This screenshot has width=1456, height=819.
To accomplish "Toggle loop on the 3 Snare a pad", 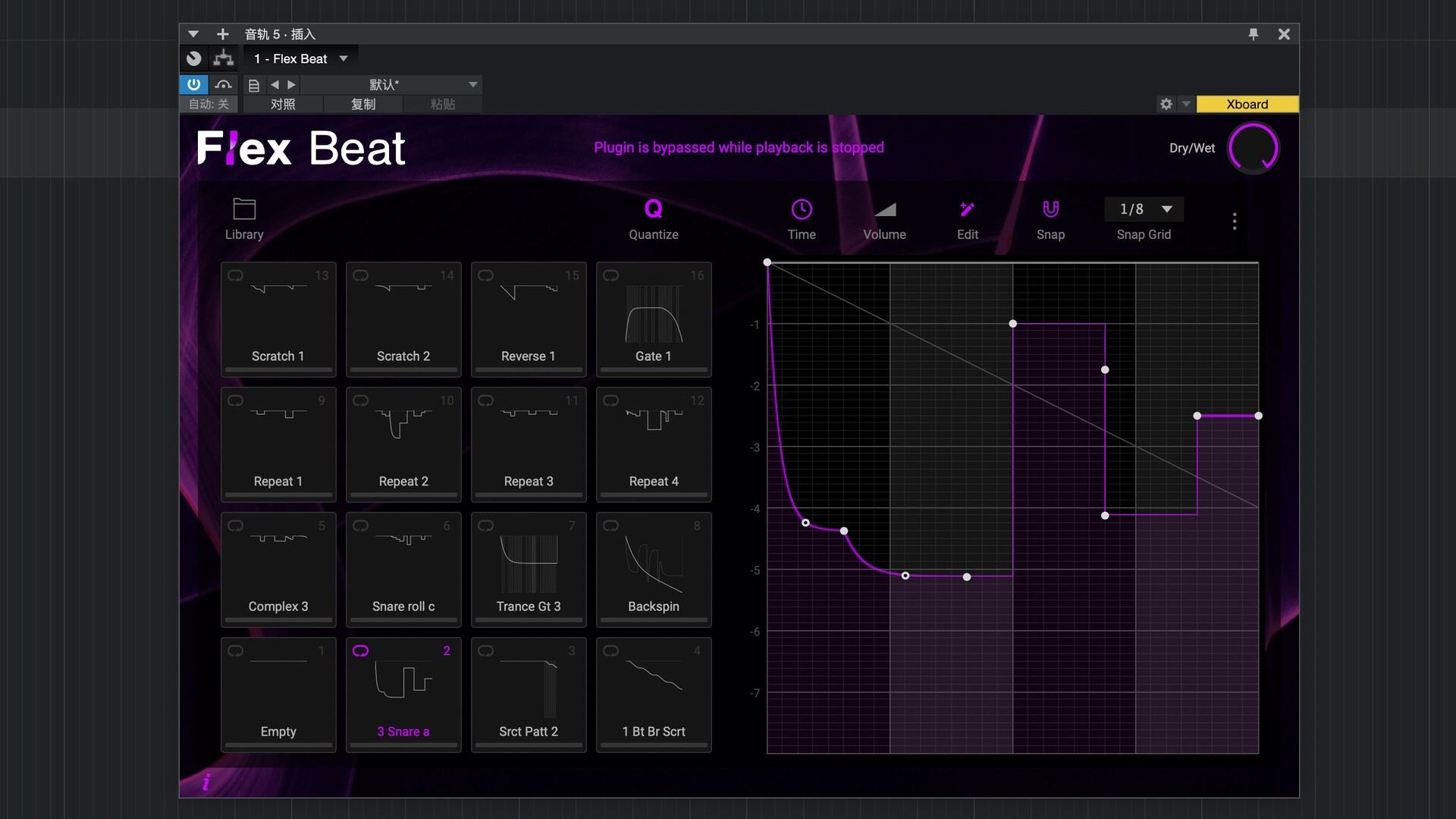I will (361, 651).
